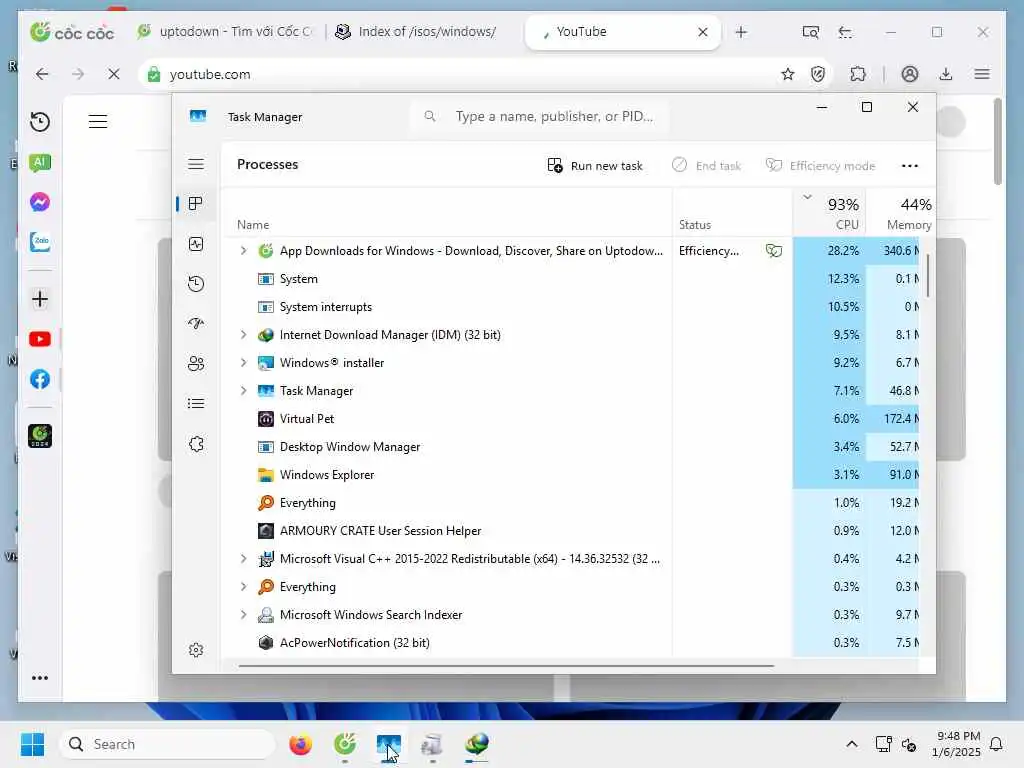This screenshot has height=768, width=1024.
Task: Open Task Manager settings gear
Action: point(196,650)
